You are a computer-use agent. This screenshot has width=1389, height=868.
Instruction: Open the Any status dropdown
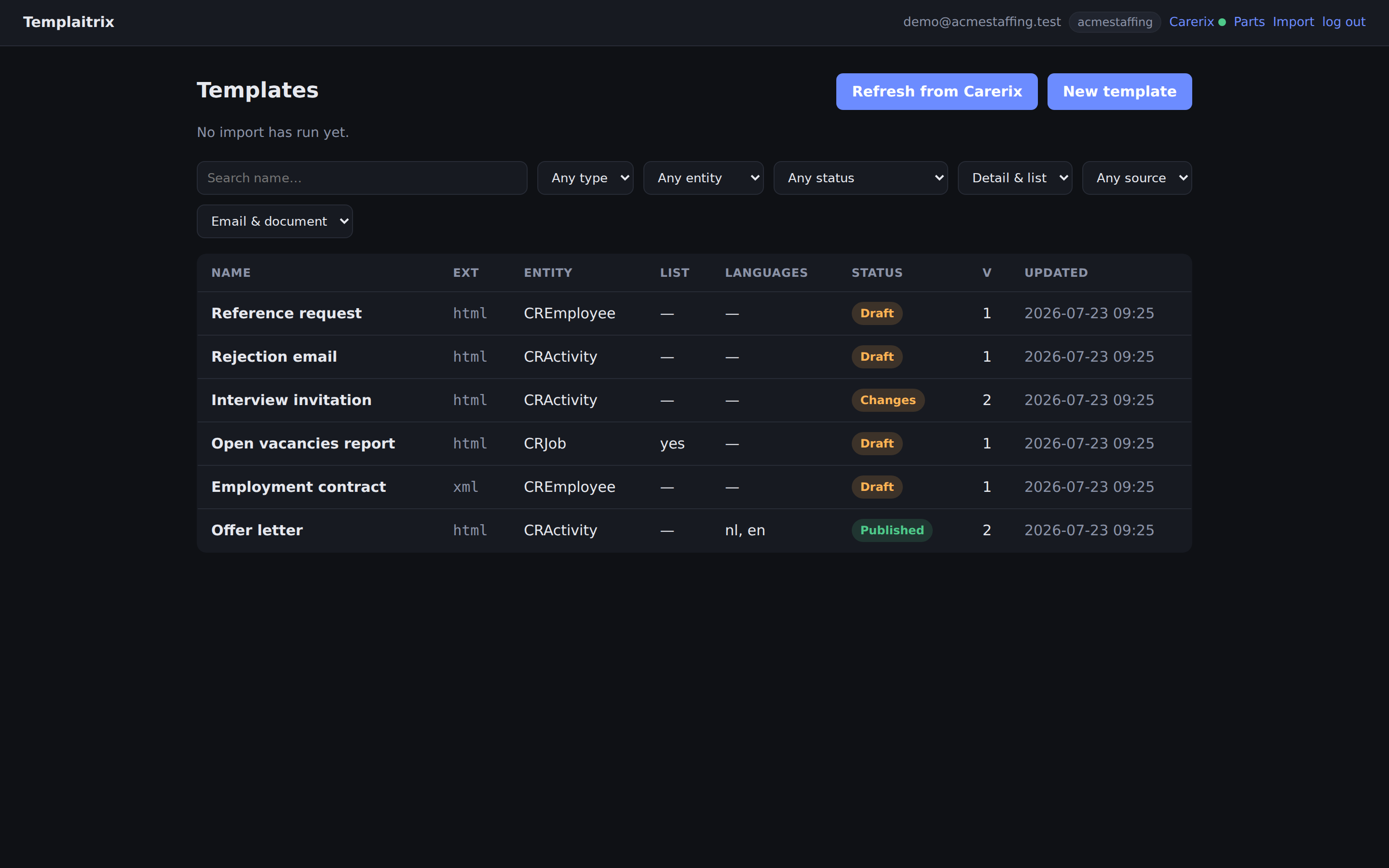pos(860,178)
